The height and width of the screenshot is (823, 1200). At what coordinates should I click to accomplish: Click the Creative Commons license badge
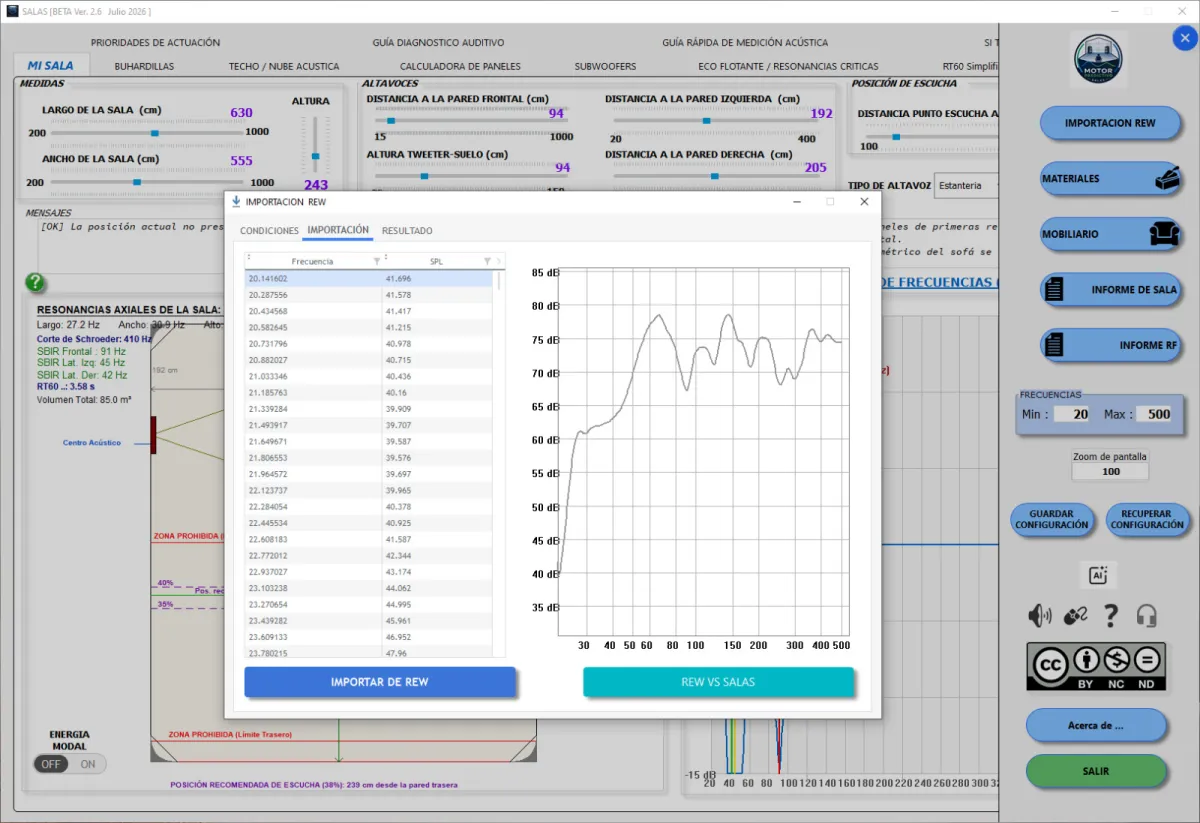click(x=1096, y=666)
